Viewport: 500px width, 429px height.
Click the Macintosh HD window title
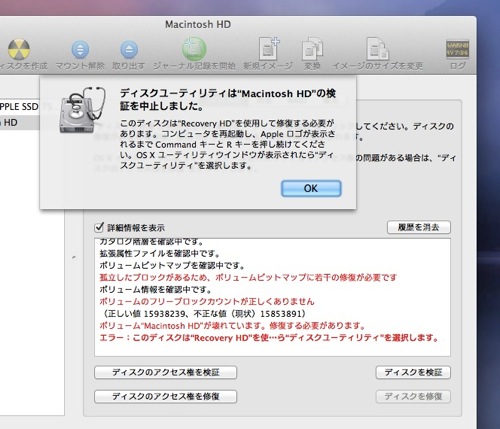198,24
